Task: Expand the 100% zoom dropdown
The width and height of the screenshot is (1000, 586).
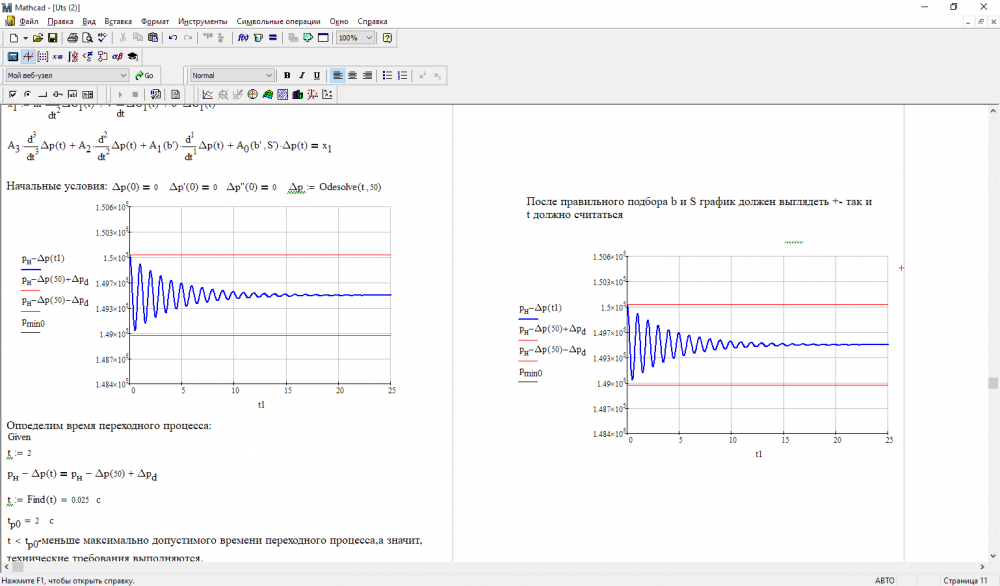Action: (x=370, y=38)
